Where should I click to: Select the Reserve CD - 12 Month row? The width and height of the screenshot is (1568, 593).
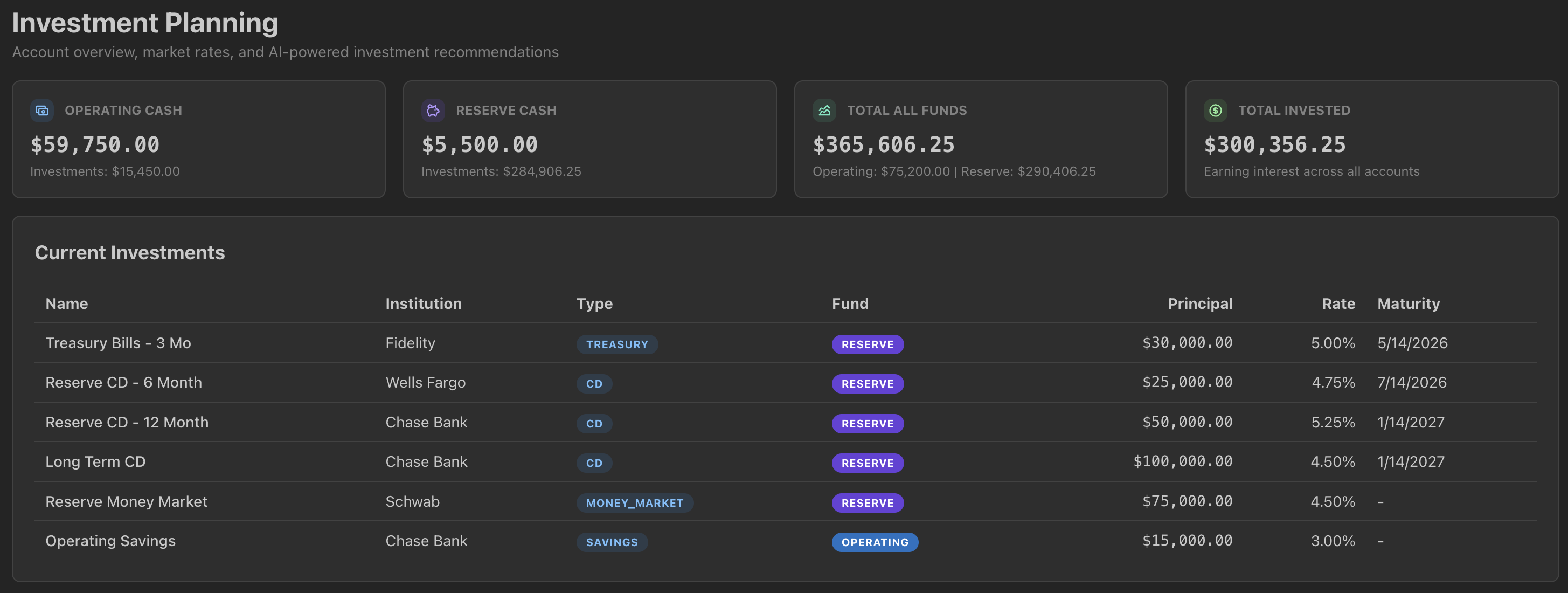(127, 422)
